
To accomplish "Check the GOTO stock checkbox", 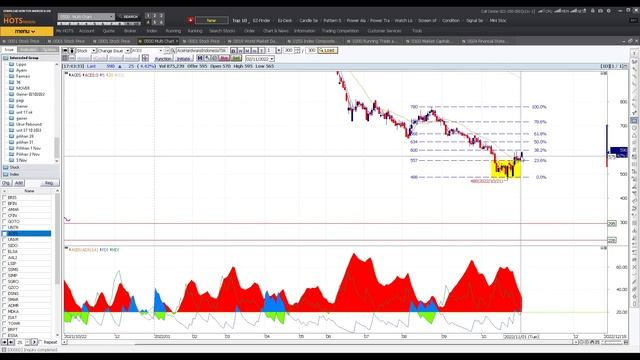I will [4, 222].
